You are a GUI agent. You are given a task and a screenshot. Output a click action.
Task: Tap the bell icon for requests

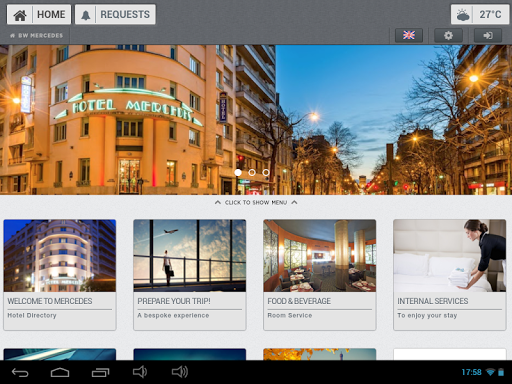pos(86,15)
